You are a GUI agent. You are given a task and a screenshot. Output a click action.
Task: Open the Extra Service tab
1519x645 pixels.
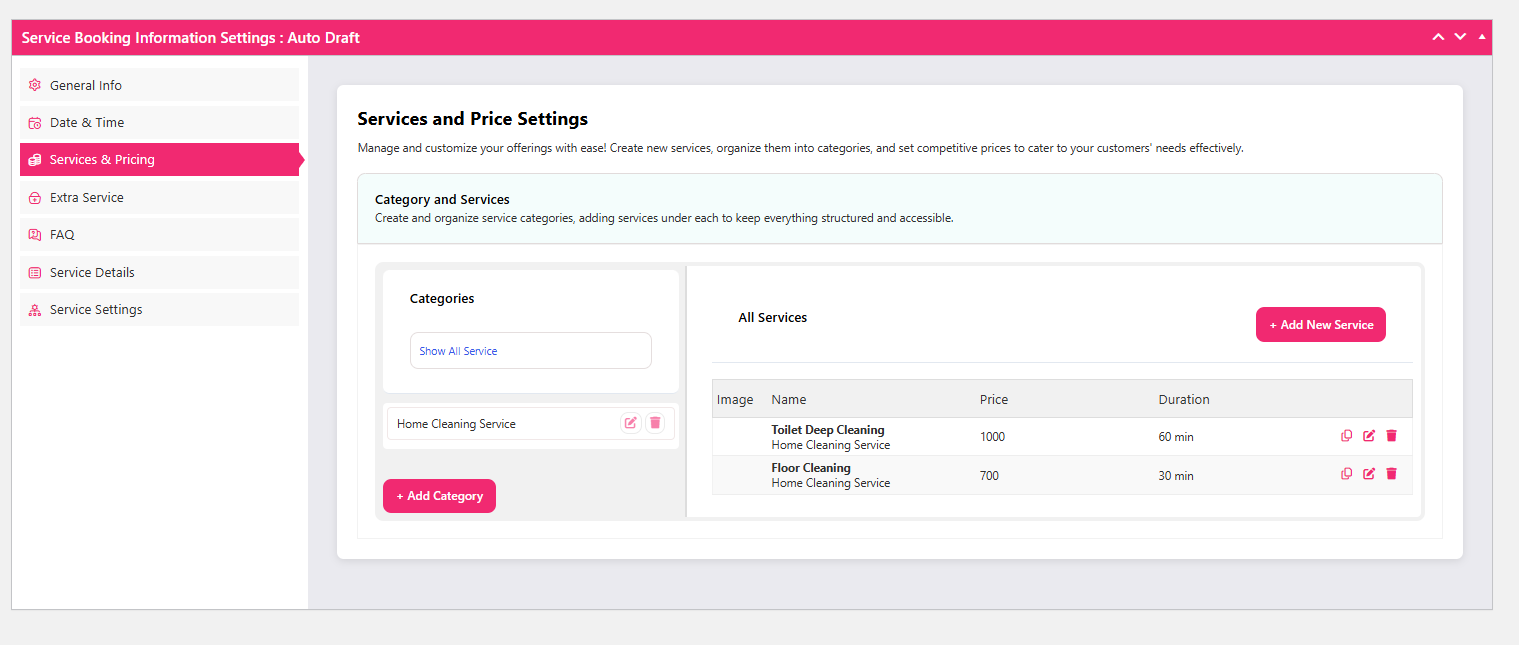click(87, 197)
